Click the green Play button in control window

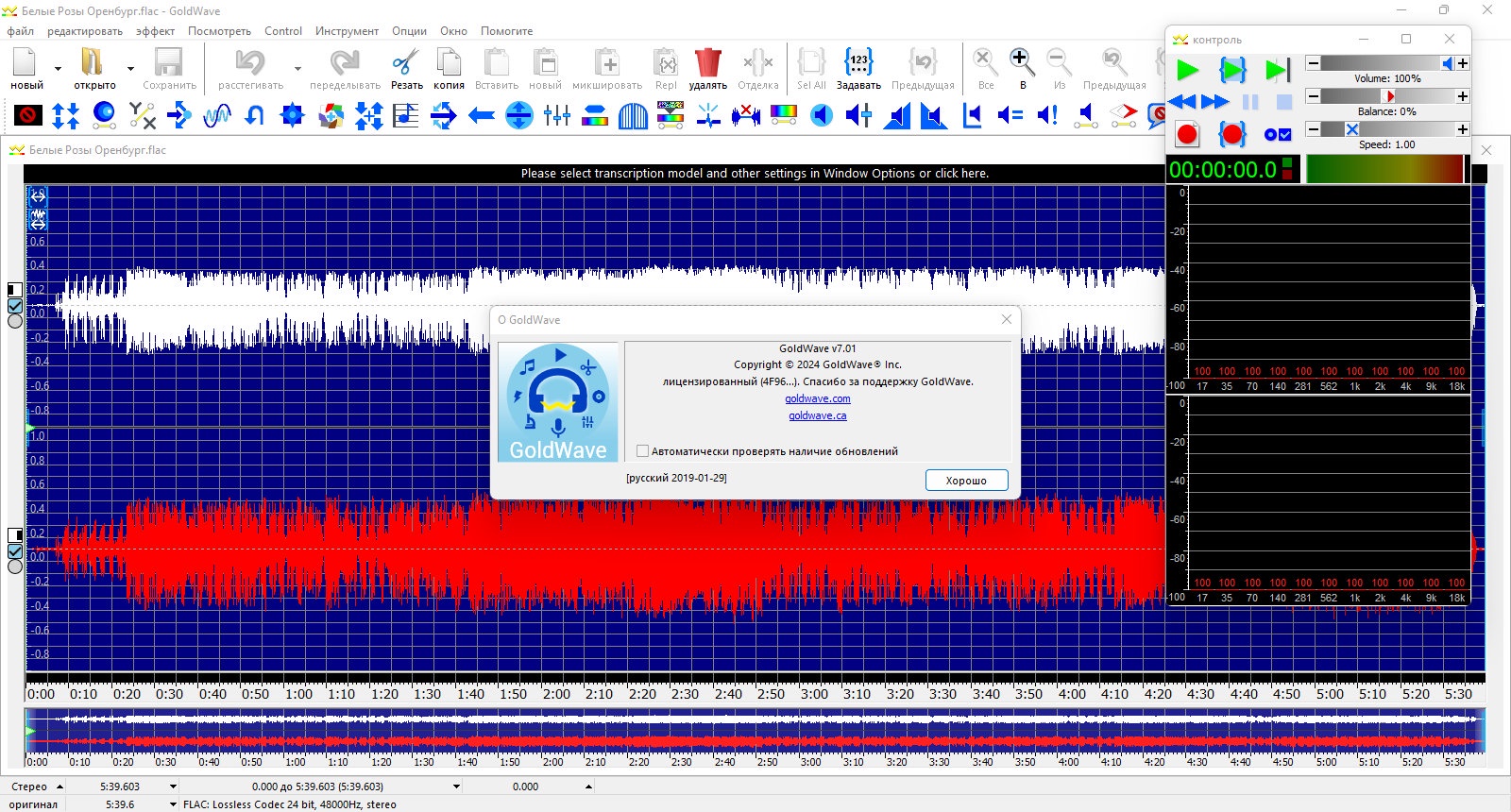(x=1187, y=70)
